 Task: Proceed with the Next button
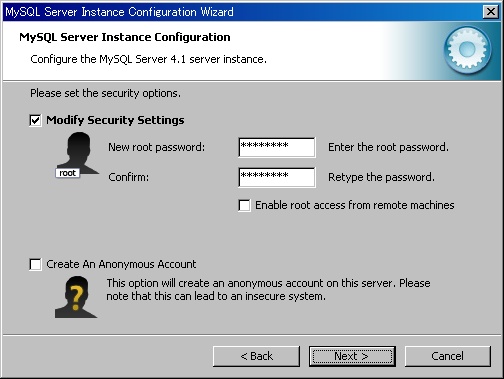tap(352, 356)
